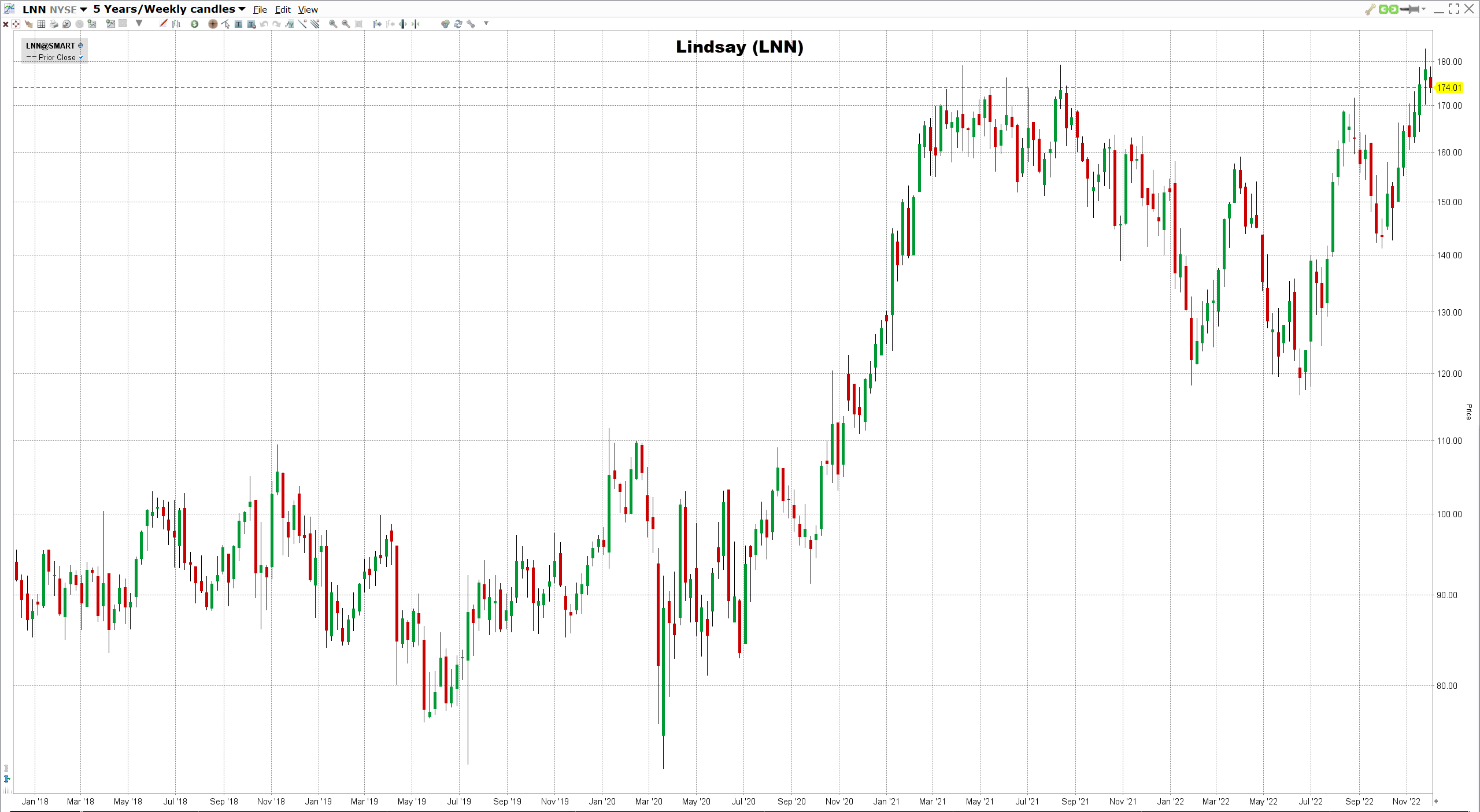Click the Jan '18 time axis label

pyautogui.click(x=35, y=802)
